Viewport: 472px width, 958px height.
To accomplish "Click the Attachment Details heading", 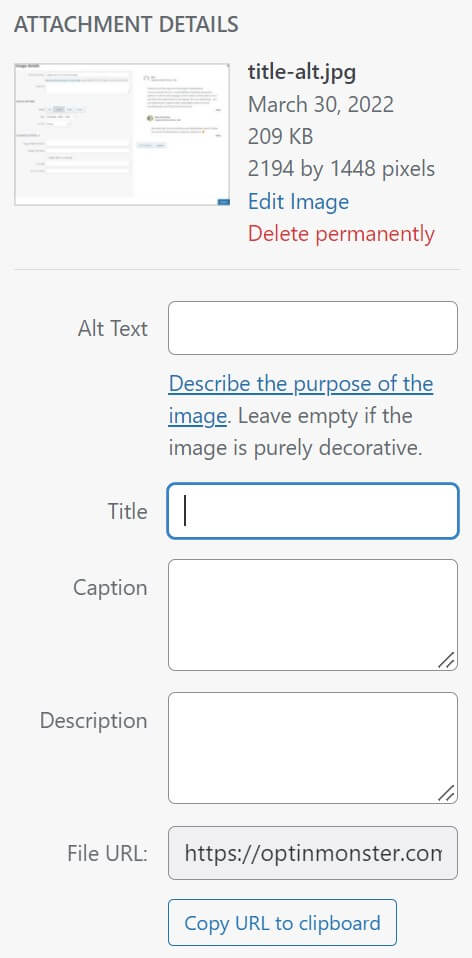I will 126,25.
